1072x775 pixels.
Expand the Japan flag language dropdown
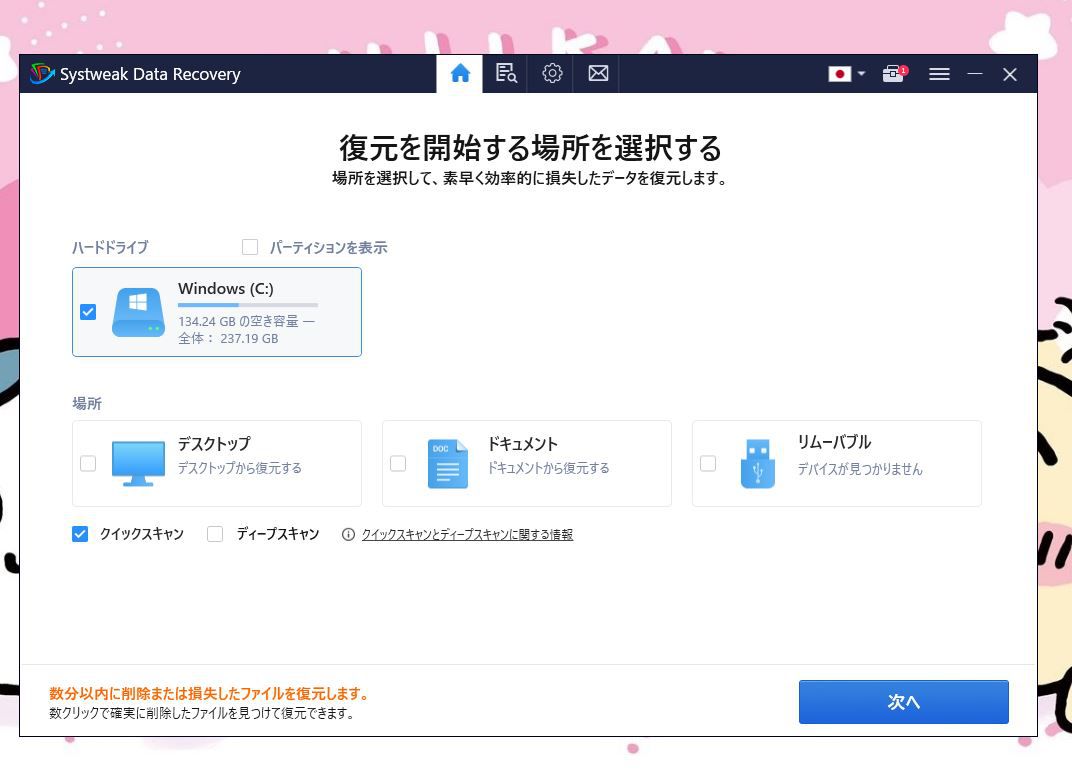pyautogui.click(x=847, y=74)
